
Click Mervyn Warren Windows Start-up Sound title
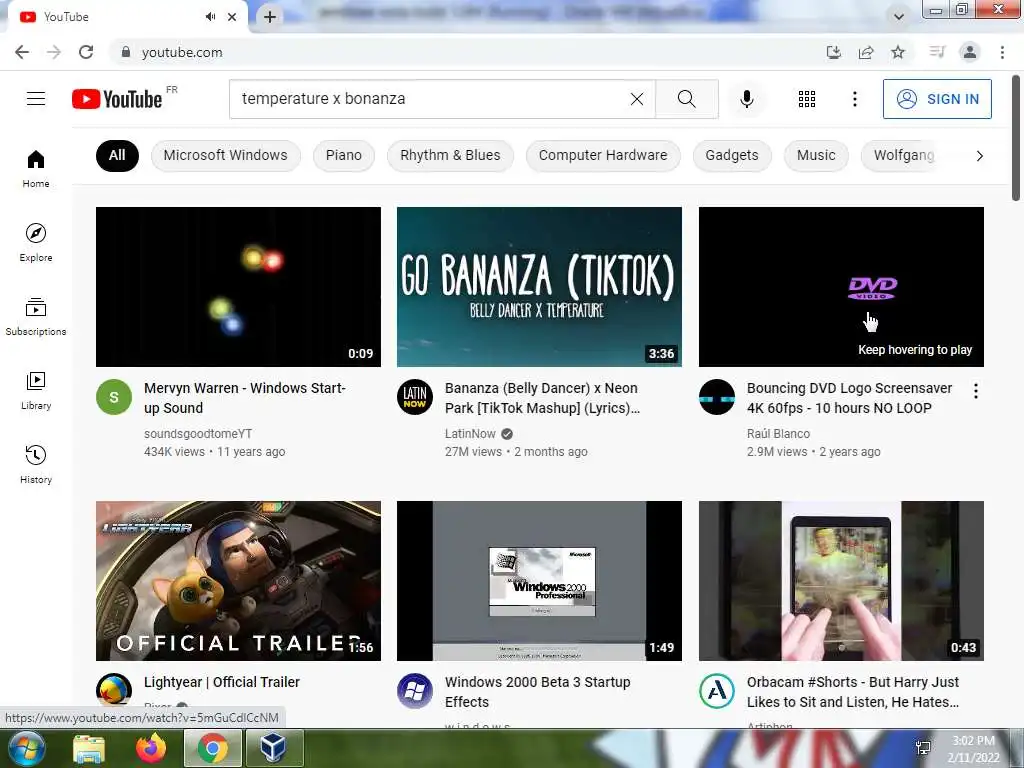(245, 398)
